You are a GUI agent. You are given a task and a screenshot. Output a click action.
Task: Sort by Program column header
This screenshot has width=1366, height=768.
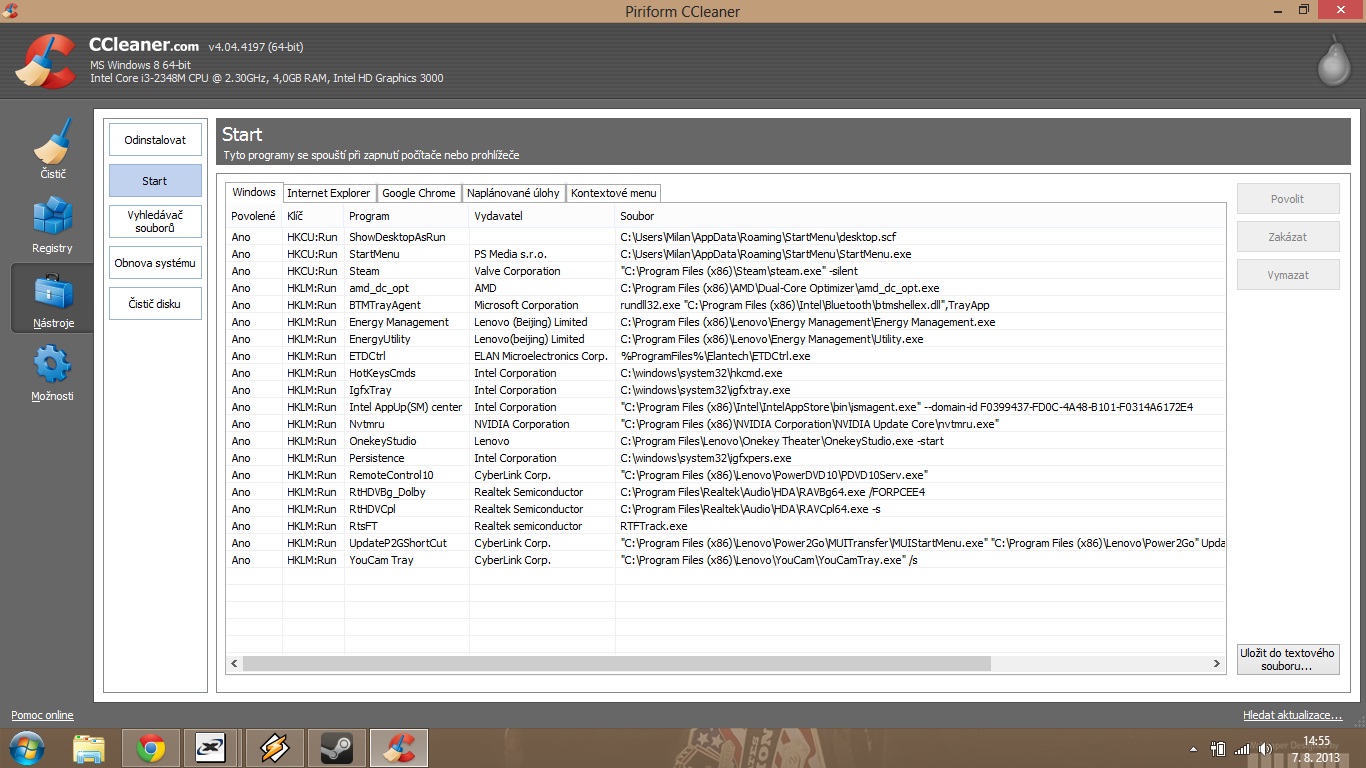[407, 216]
